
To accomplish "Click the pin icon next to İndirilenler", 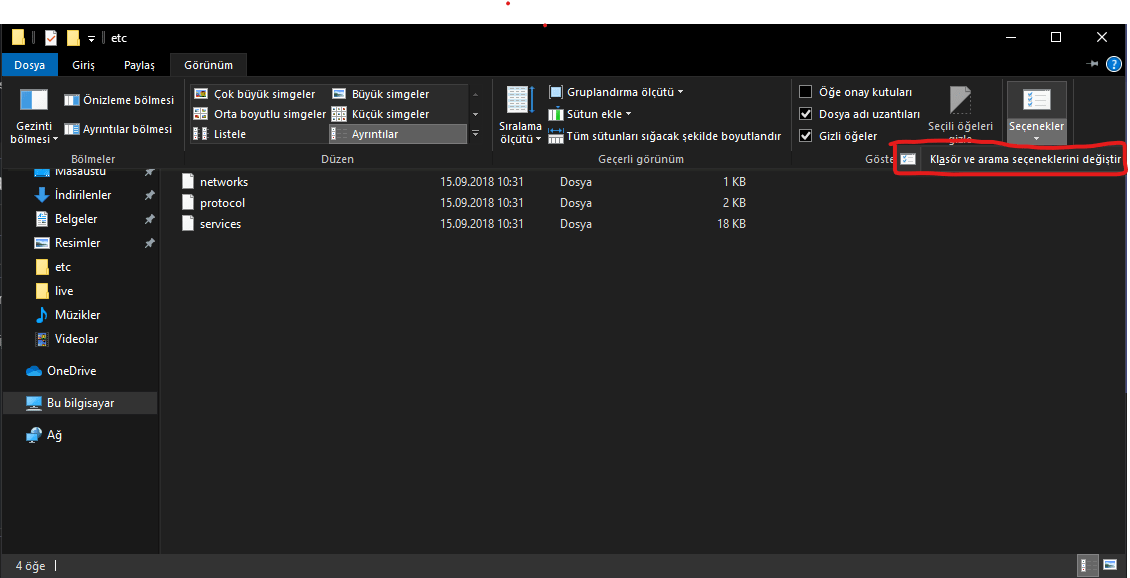I will click(x=149, y=195).
